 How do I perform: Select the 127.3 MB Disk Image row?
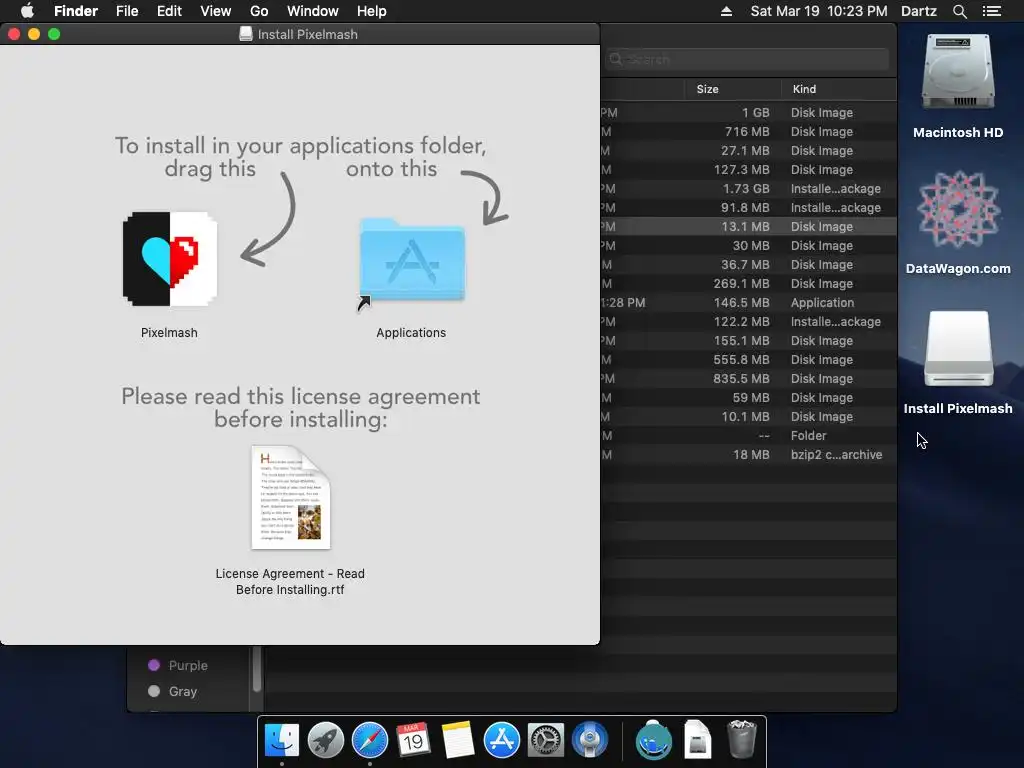coord(748,169)
